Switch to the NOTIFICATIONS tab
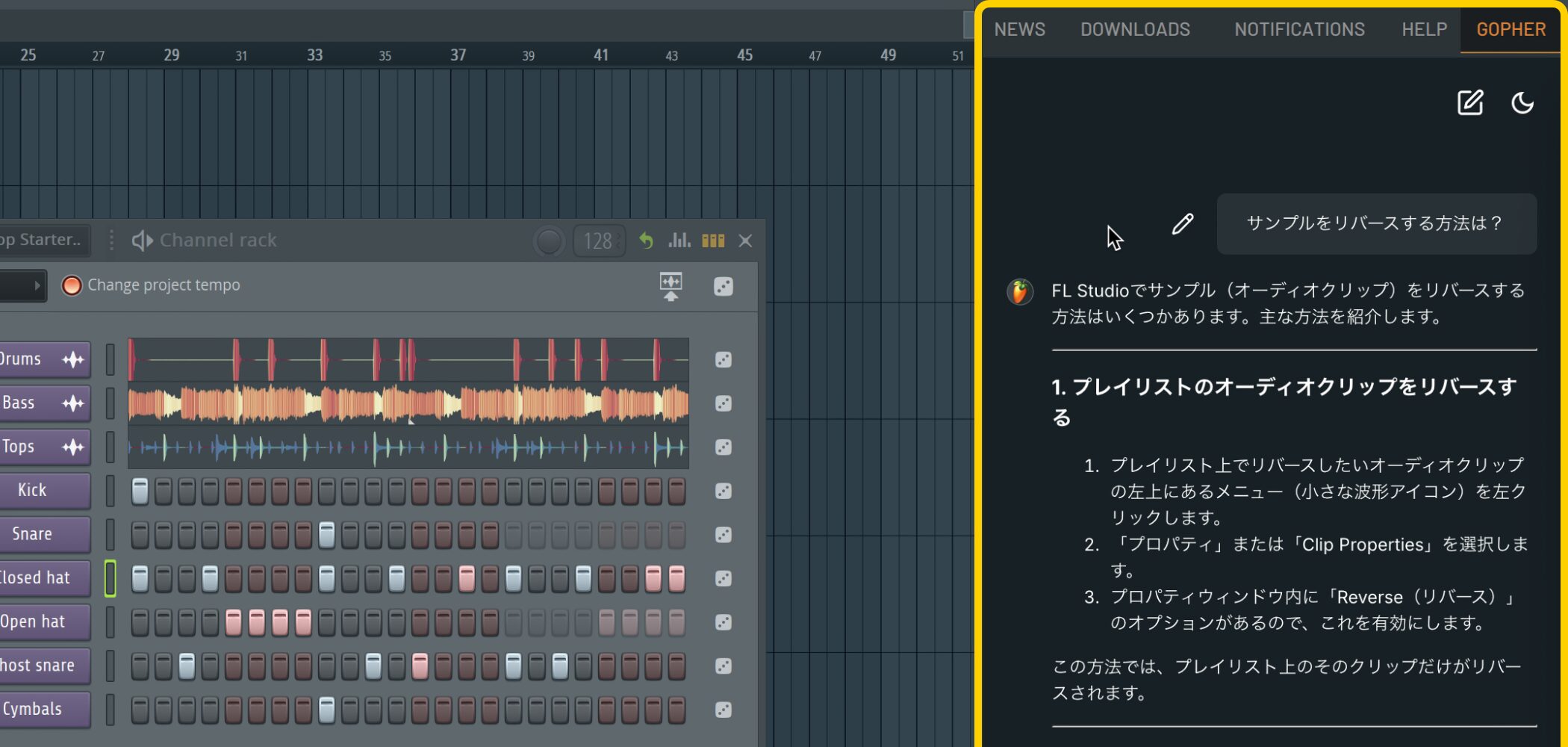This screenshot has height=747, width=1568. (1299, 29)
